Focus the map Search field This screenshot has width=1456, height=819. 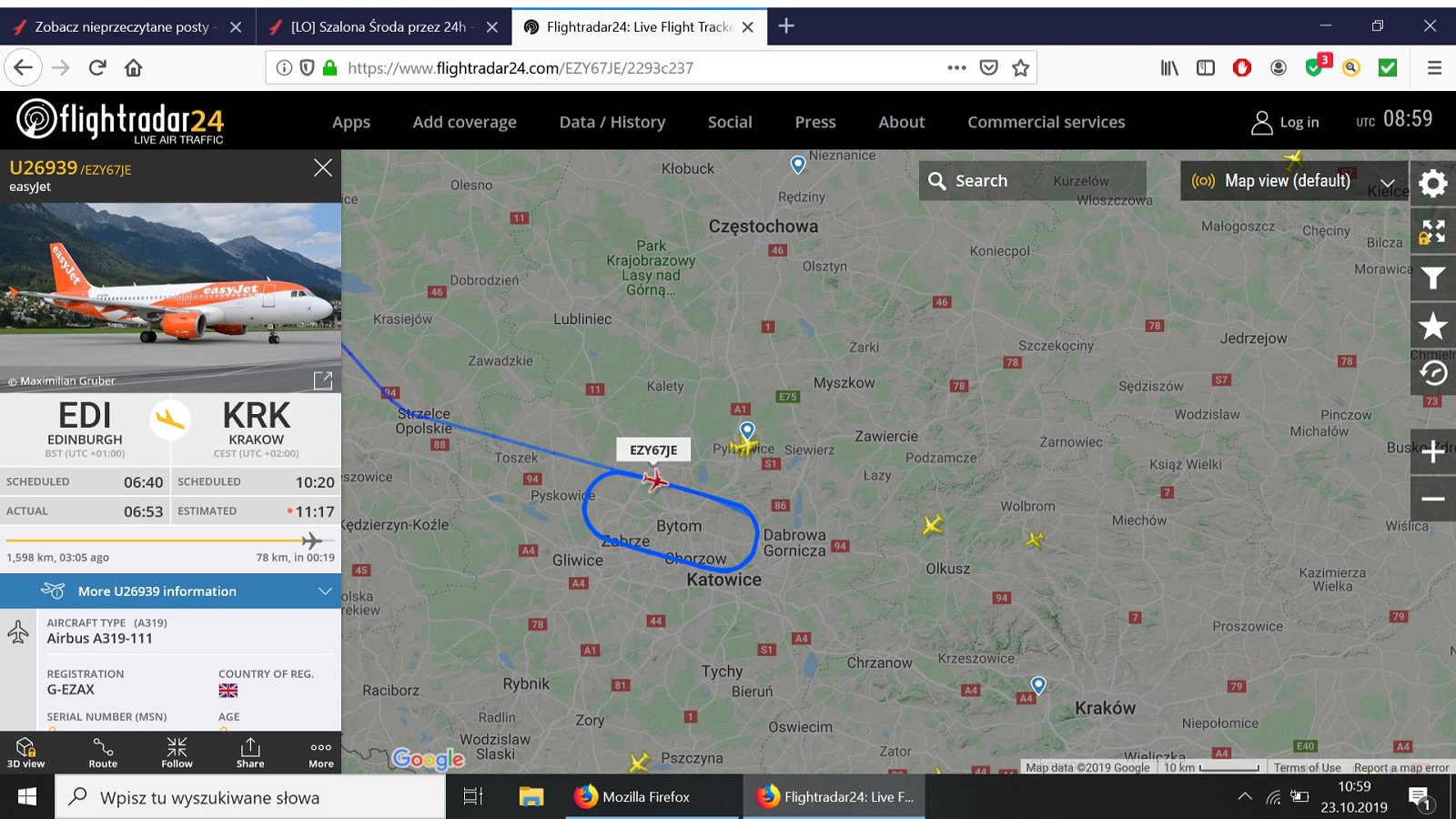(x=1033, y=181)
